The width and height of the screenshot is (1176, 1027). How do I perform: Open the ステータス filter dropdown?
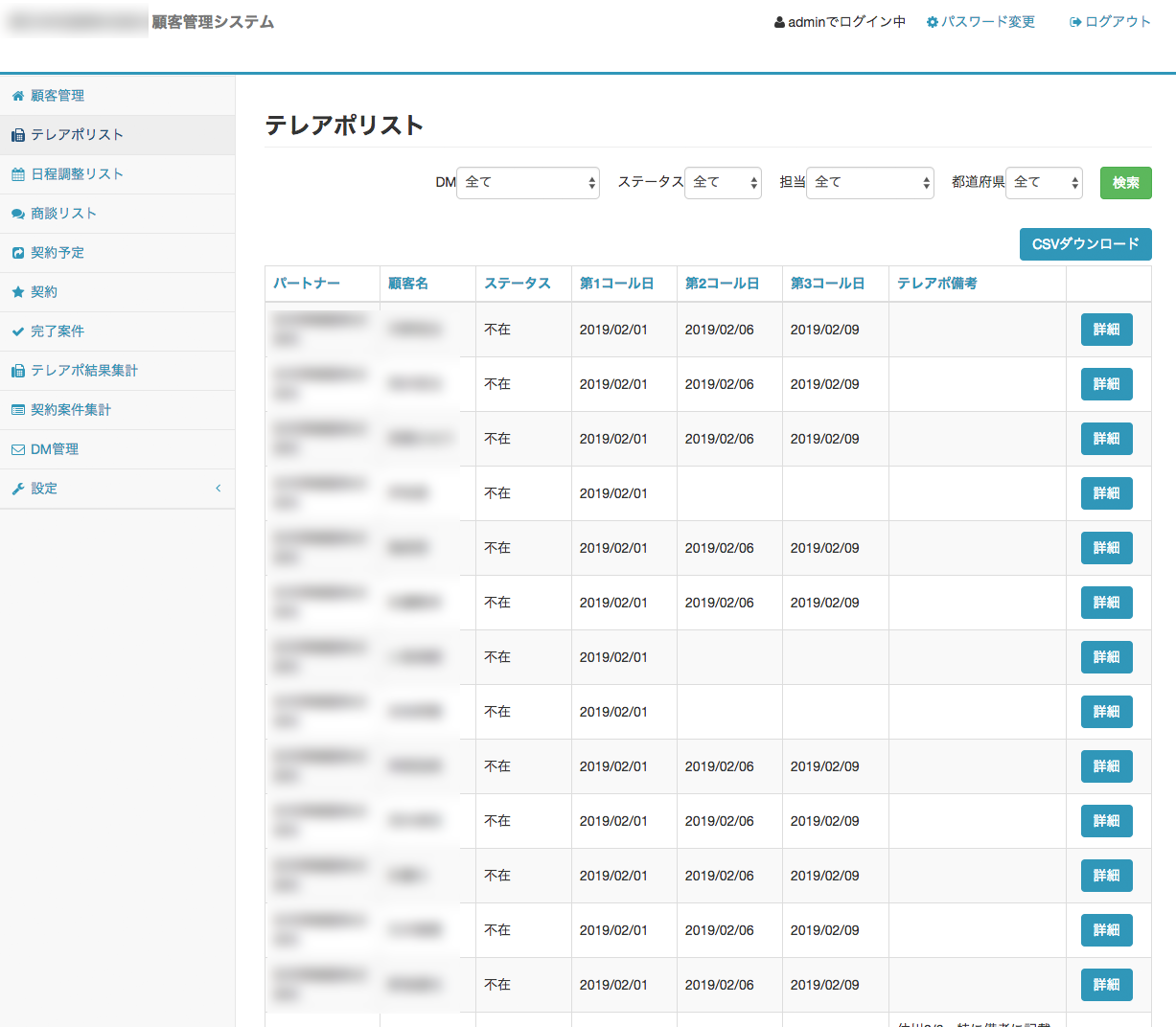(723, 183)
